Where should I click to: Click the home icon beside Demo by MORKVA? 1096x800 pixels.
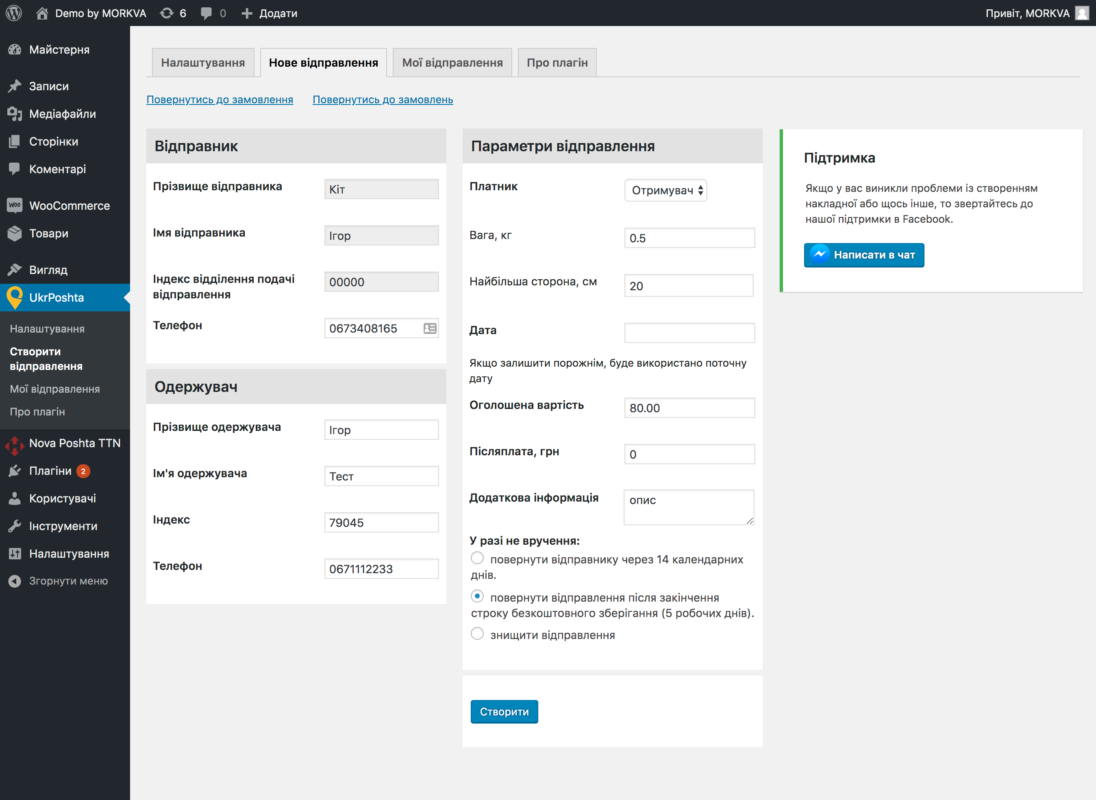42,13
